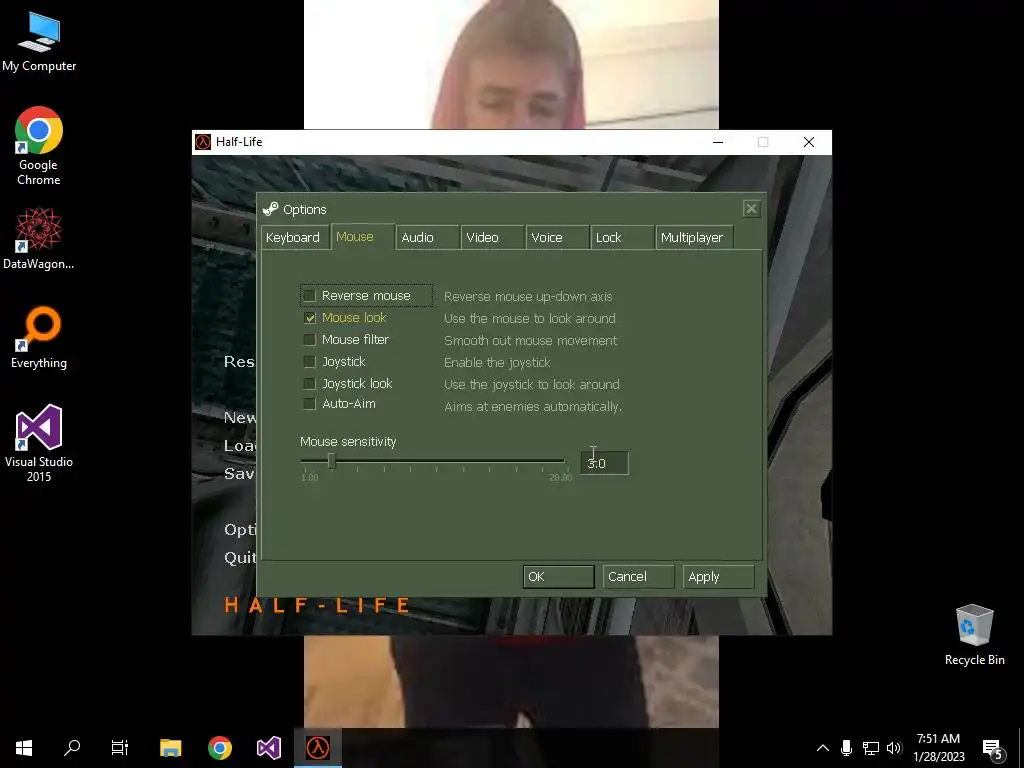
Task: Select the Recycle Bin desktop icon
Action: [x=974, y=635]
